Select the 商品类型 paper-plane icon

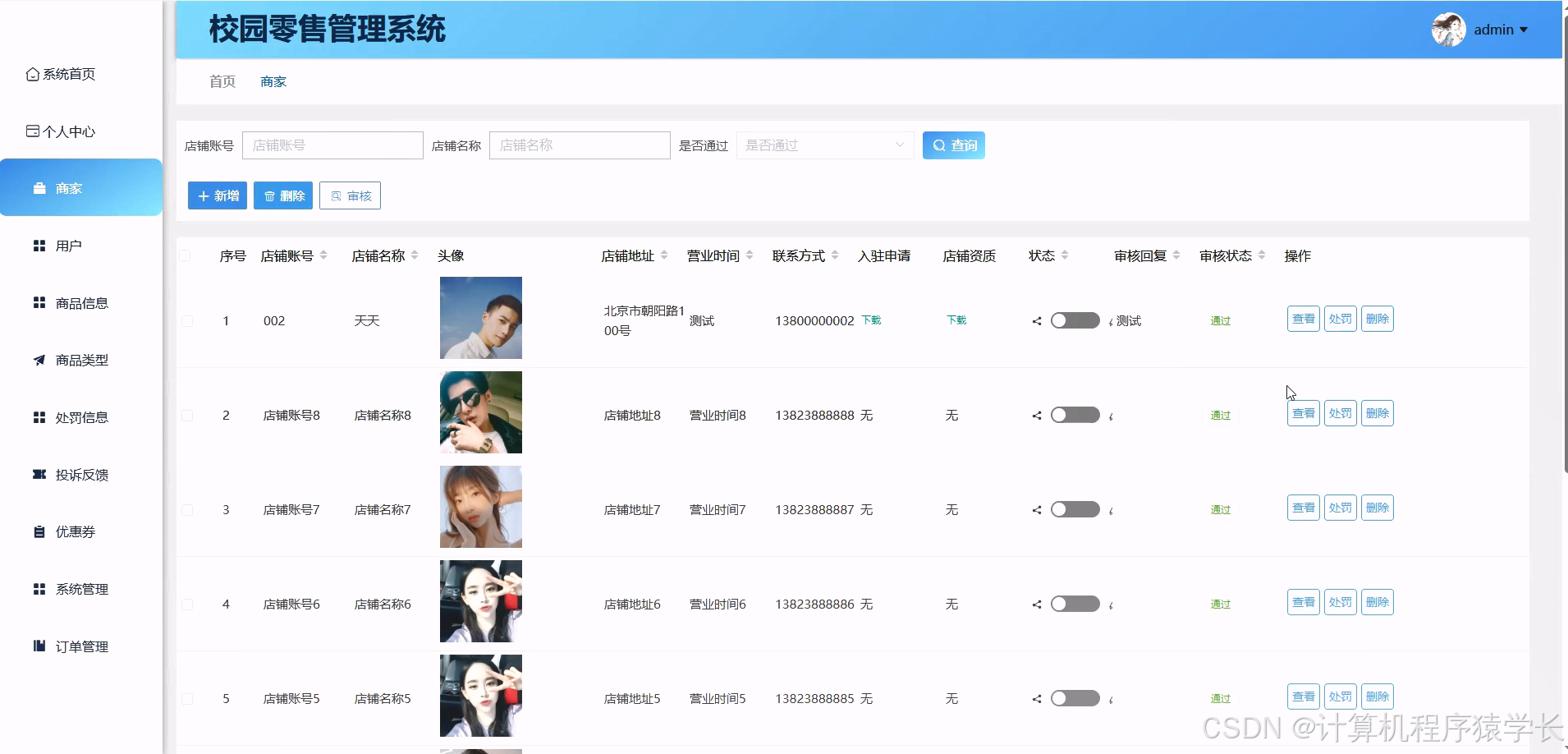(39, 360)
